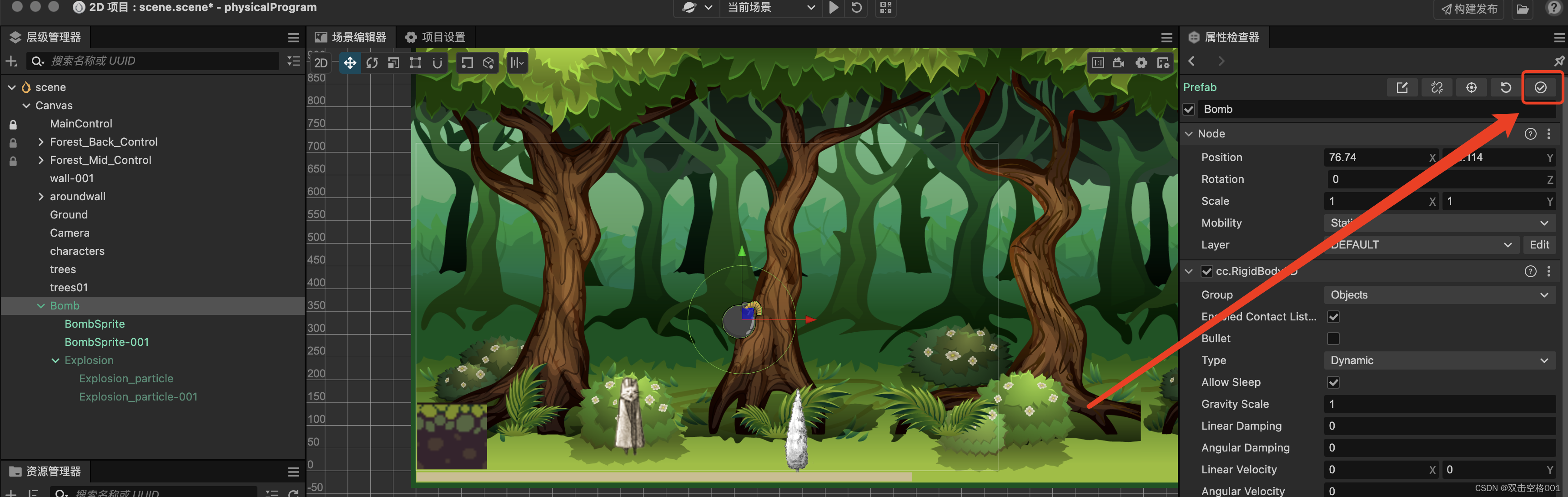Play the preview of current scene
The height and width of the screenshot is (497, 1568).
pos(833,8)
